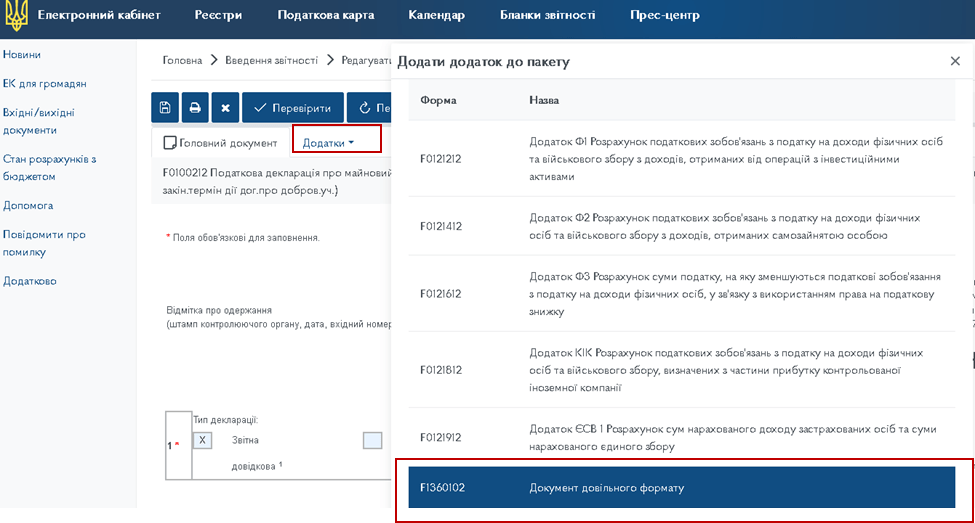The image size is (975, 523).
Task: Open 'Новини' in left sidebar
Action: [x=22, y=54]
